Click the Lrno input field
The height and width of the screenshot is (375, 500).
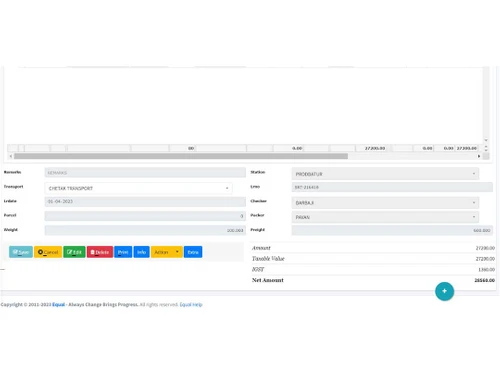pos(392,187)
